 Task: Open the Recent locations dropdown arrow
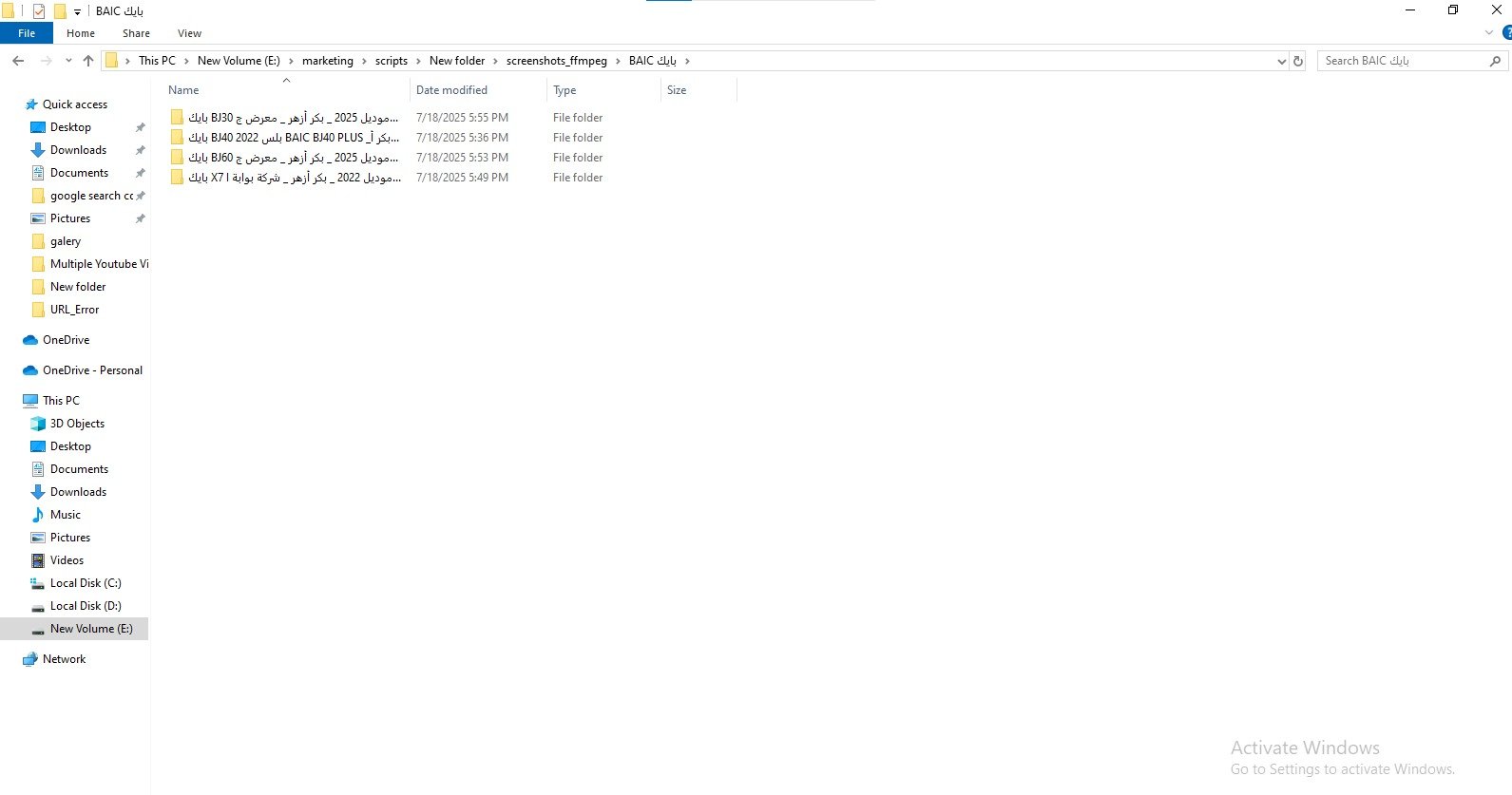68,61
